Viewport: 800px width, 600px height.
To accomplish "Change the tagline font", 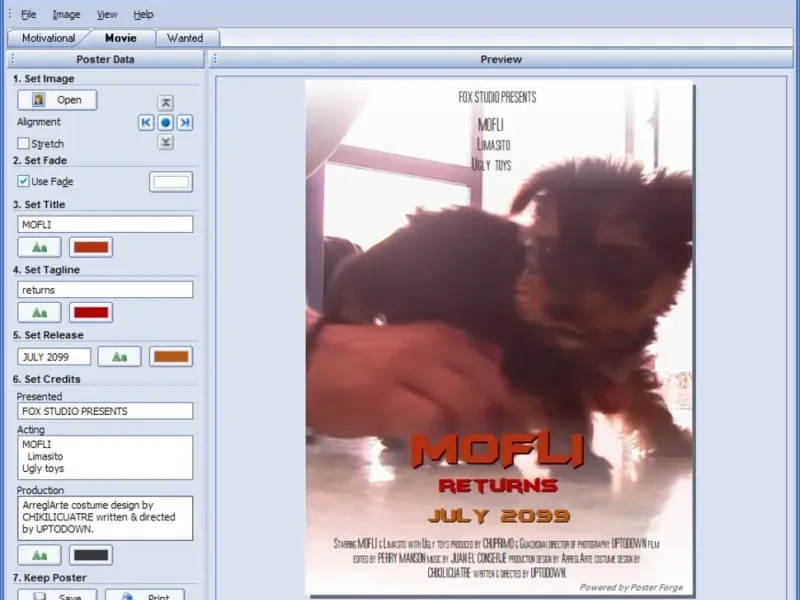I will coord(39,313).
